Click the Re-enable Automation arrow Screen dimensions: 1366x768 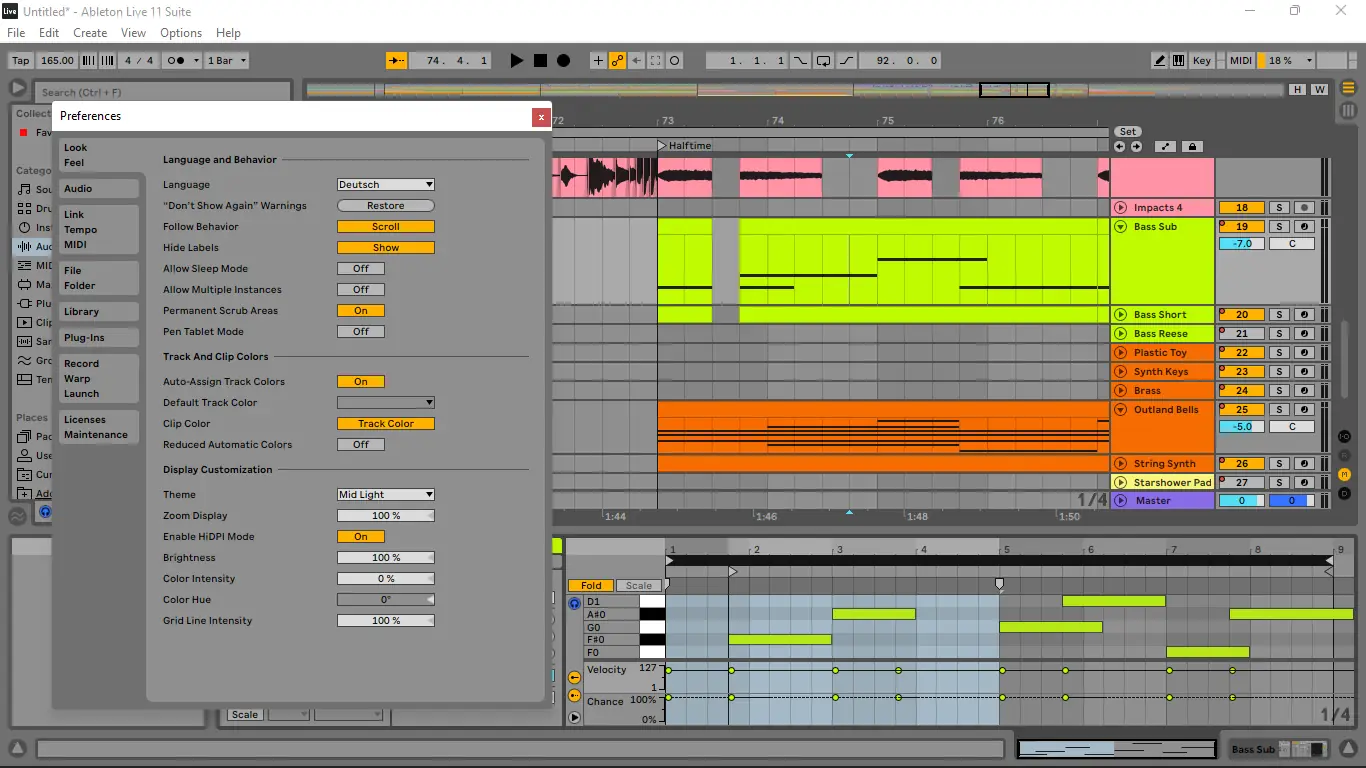pyautogui.click(x=636, y=61)
